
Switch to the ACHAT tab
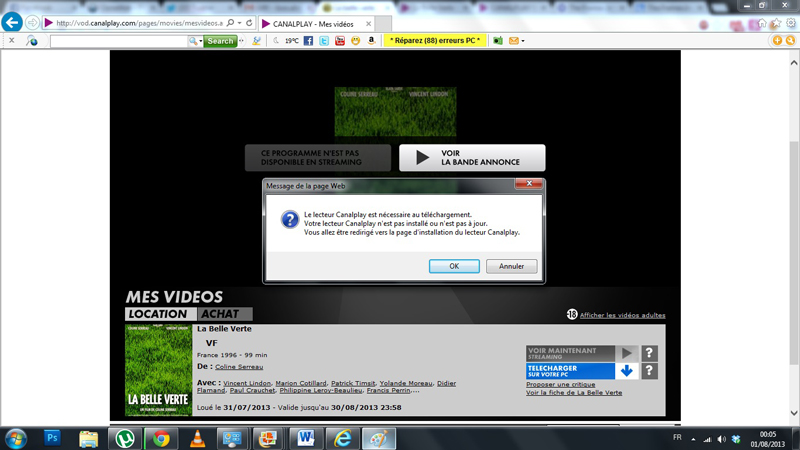[224, 314]
